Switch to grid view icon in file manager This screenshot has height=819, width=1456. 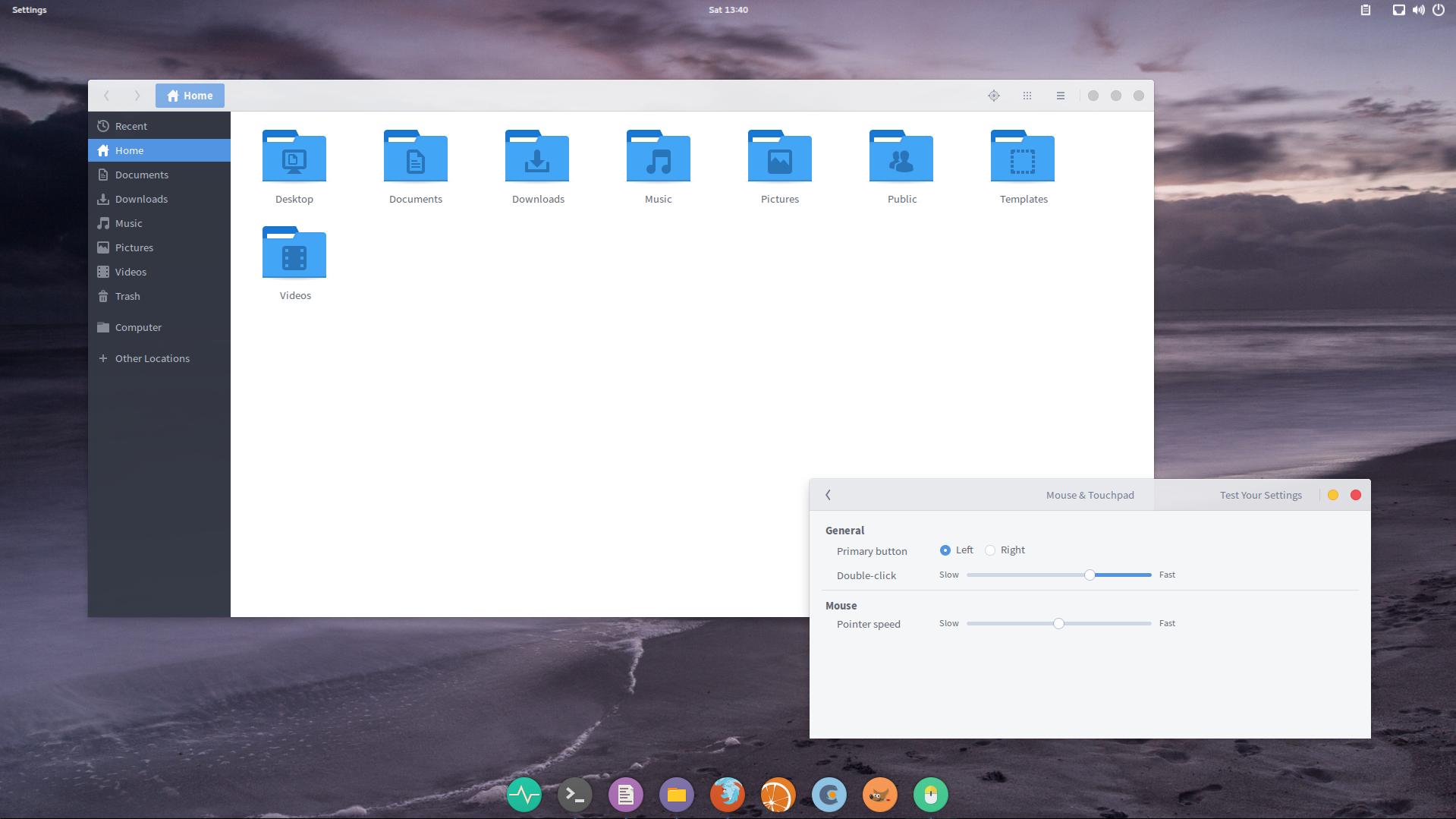pos(1027,96)
